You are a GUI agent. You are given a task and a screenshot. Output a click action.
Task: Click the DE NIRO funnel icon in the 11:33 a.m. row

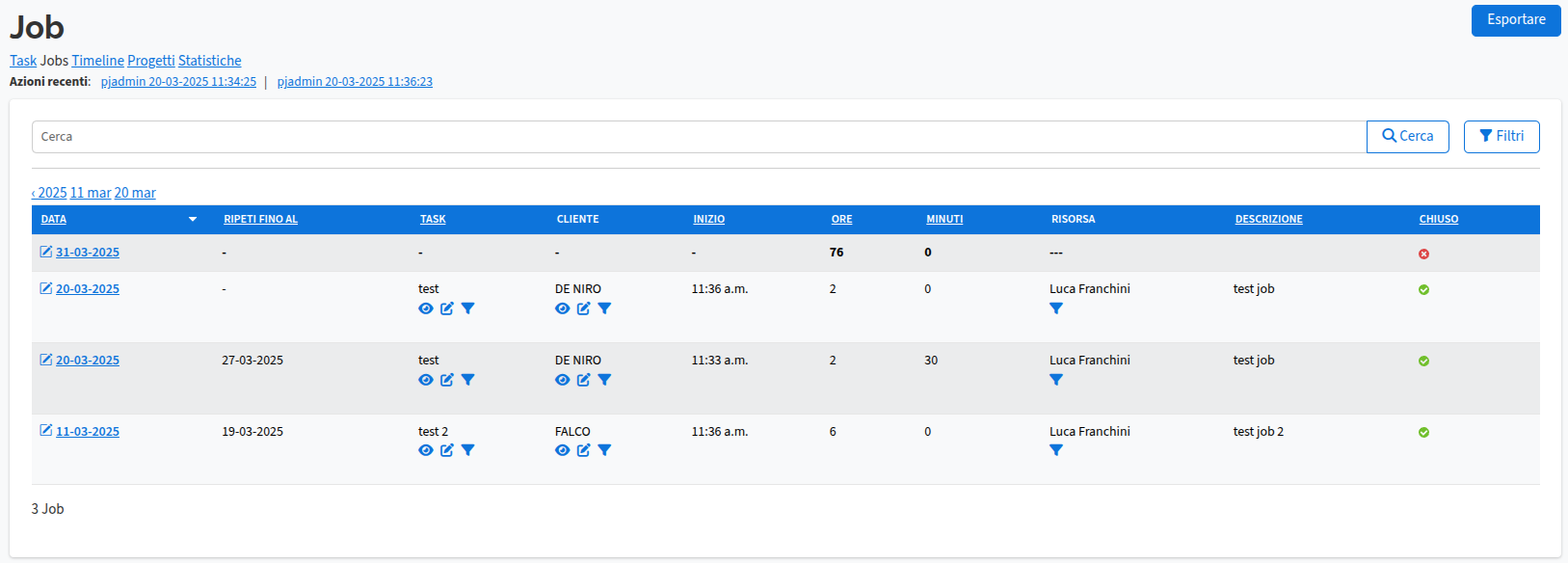604,380
